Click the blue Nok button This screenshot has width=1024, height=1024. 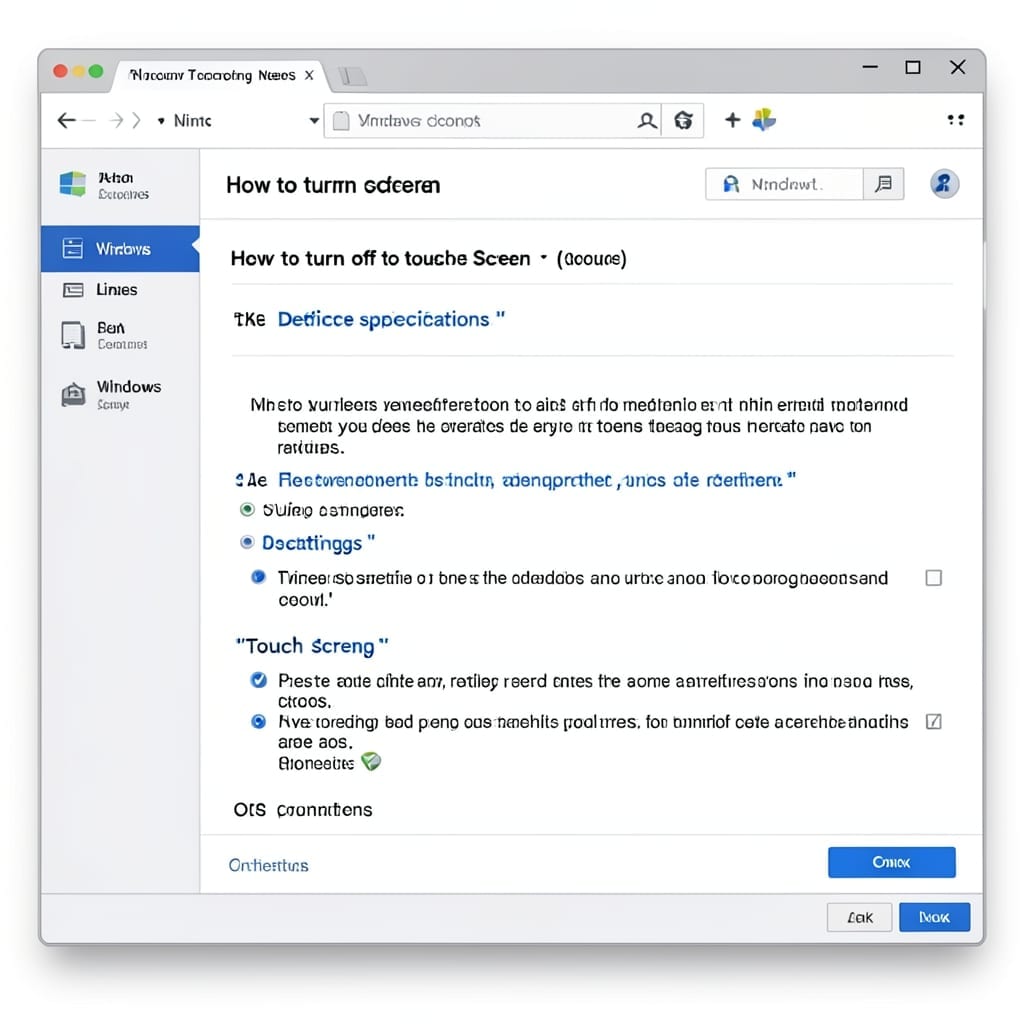coord(935,918)
